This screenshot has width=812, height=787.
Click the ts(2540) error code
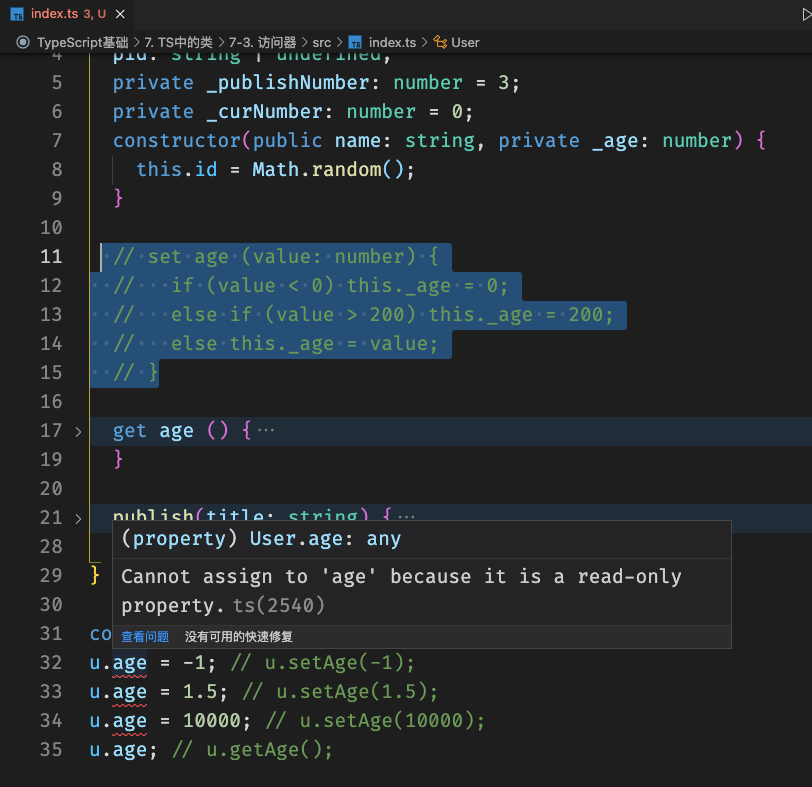[x=279, y=605]
